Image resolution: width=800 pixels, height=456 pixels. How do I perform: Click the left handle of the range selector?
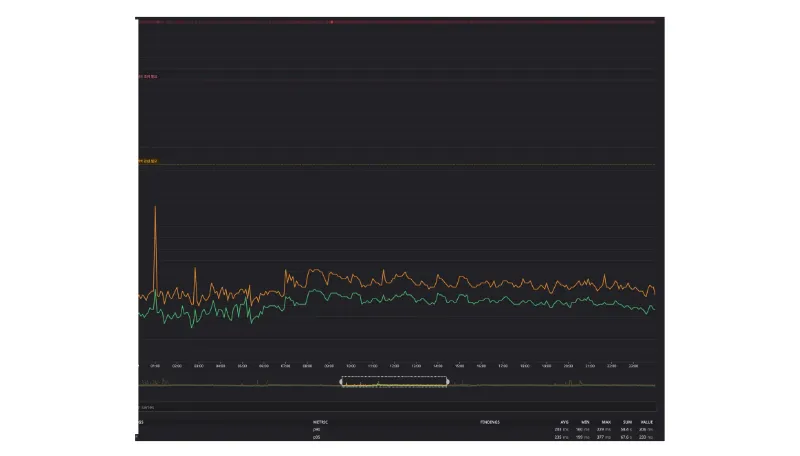[x=341, y=382]
